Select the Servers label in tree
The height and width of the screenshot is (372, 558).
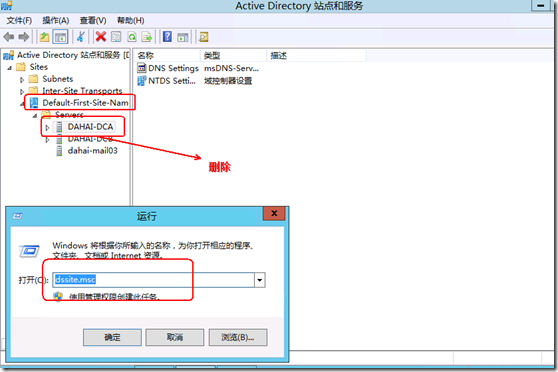[x=69, y=115]
